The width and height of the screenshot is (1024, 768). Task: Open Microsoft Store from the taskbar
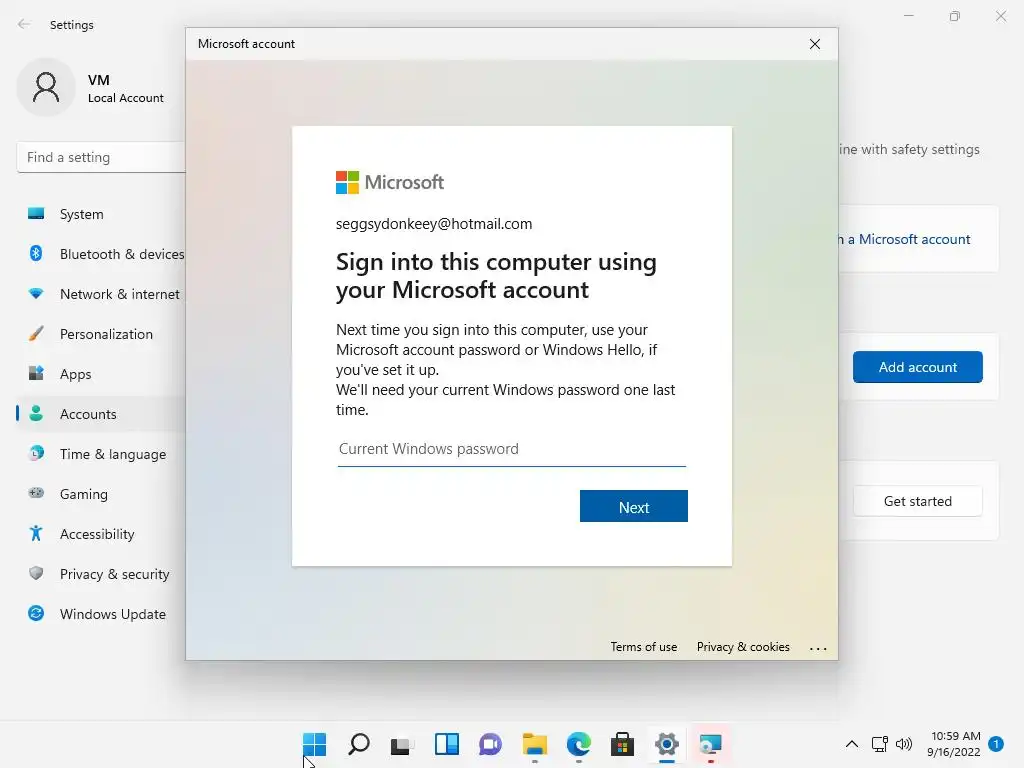622,744
